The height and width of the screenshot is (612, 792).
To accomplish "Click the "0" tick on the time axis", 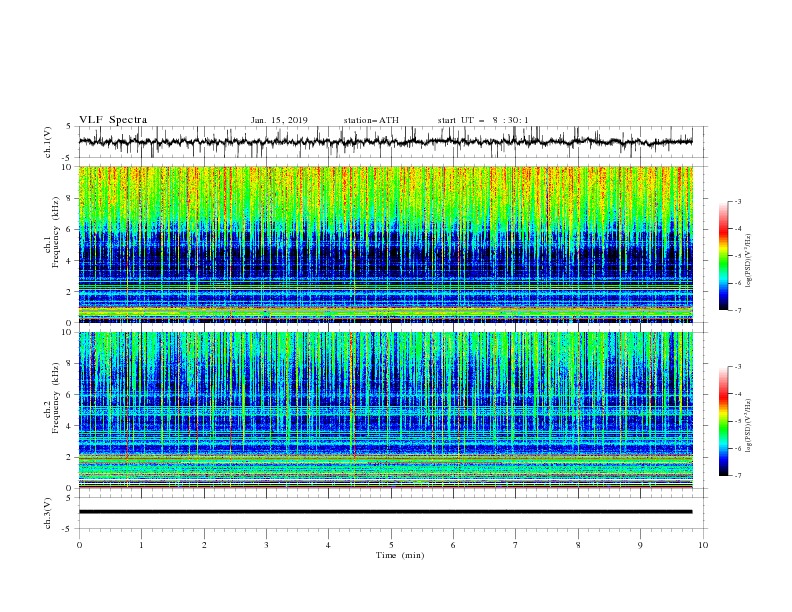I will (79, 545).
